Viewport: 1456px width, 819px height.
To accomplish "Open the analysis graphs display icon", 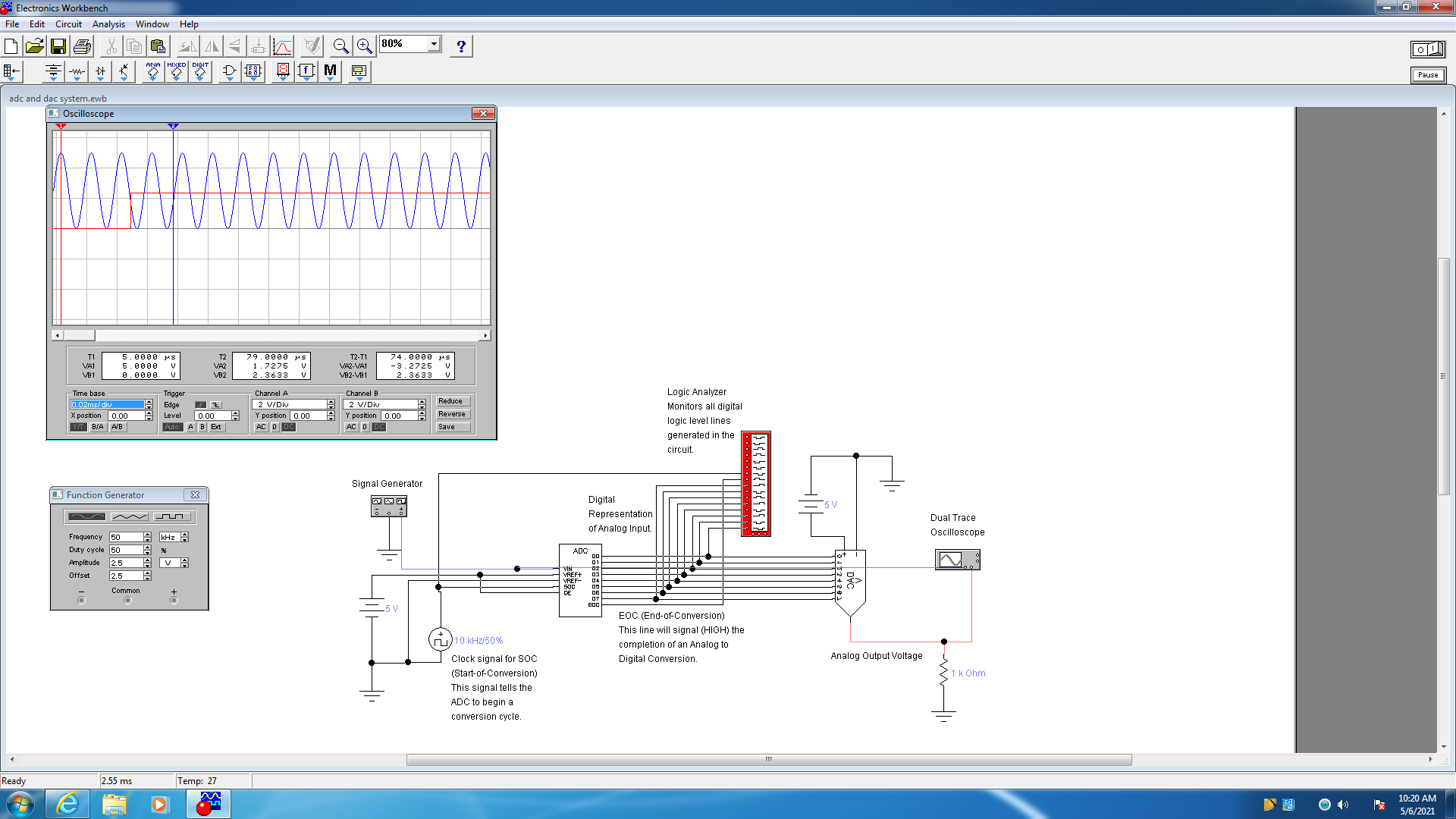I will click(283, 46).
